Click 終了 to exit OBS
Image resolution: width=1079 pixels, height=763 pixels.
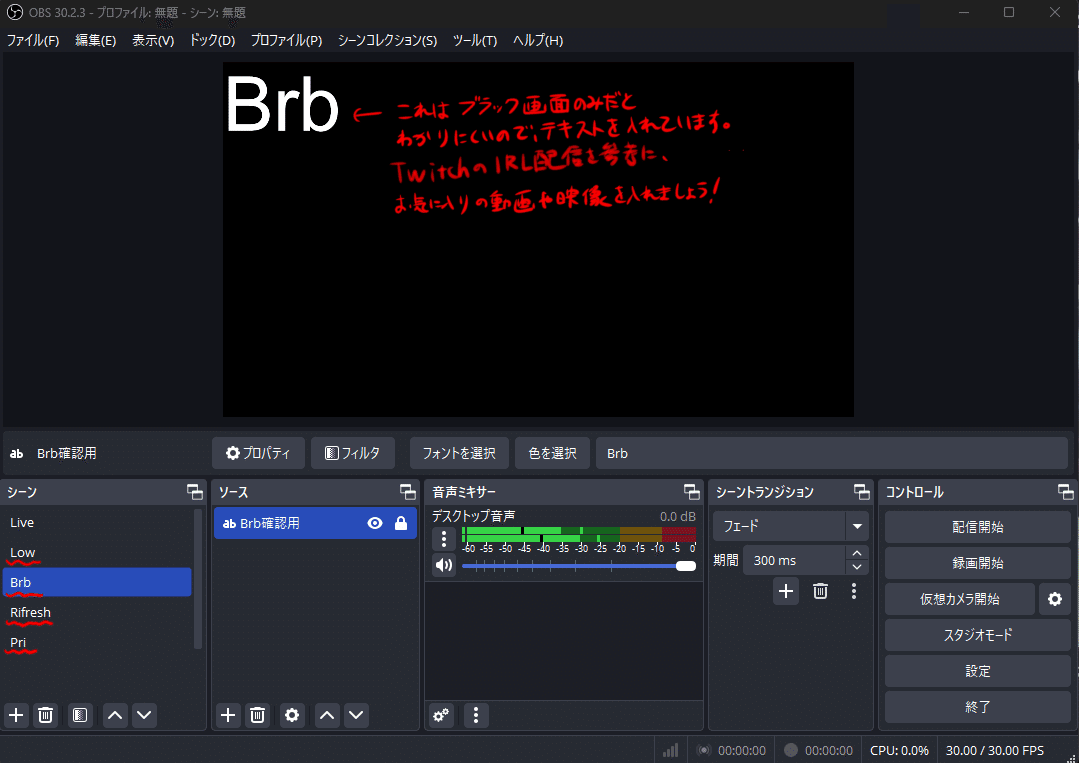[978, 707]
